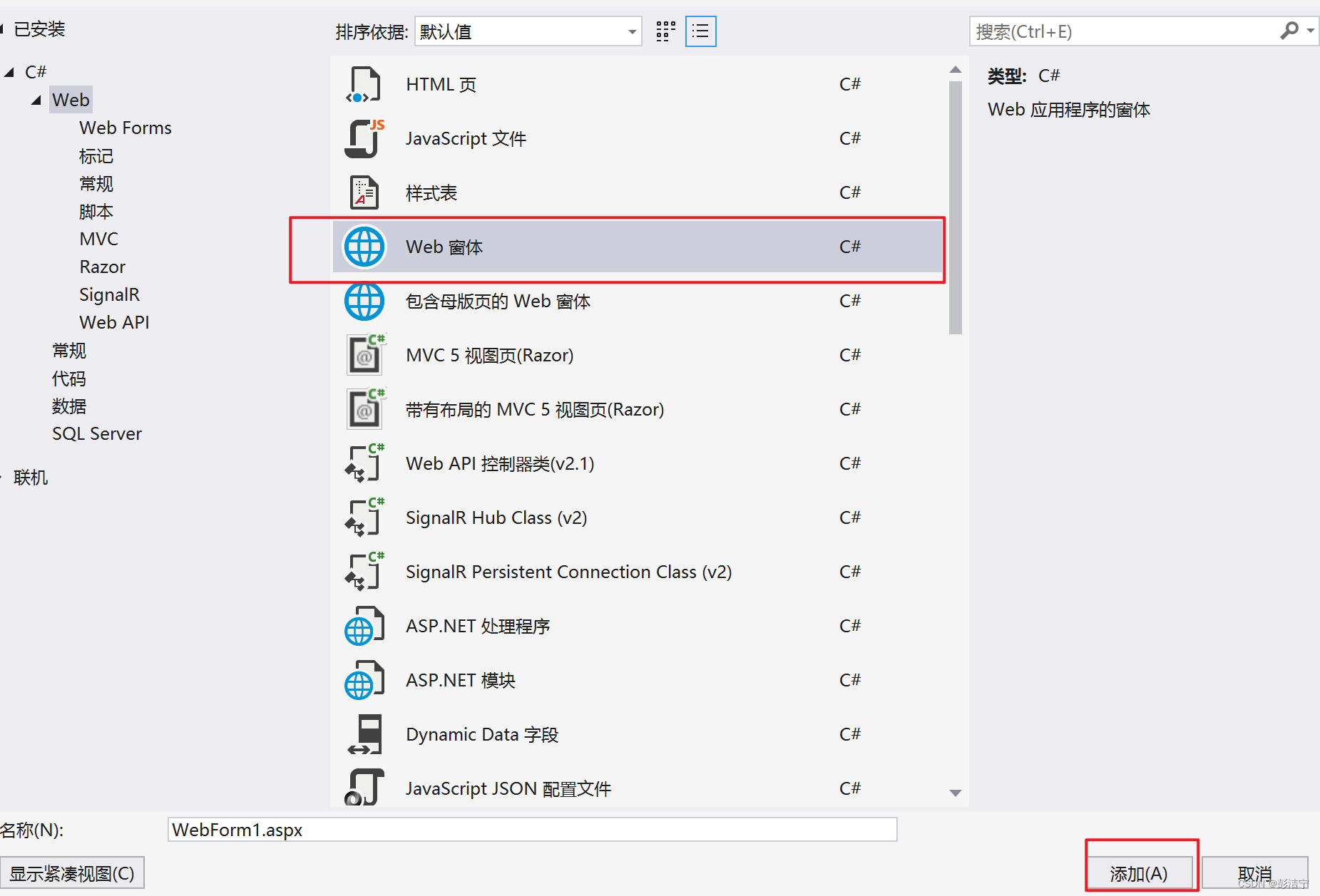Click the SignalR Hub Class icon
The height and width of the screenshot is (896, 1320).
pyautogui.click(x=364, y=517)
